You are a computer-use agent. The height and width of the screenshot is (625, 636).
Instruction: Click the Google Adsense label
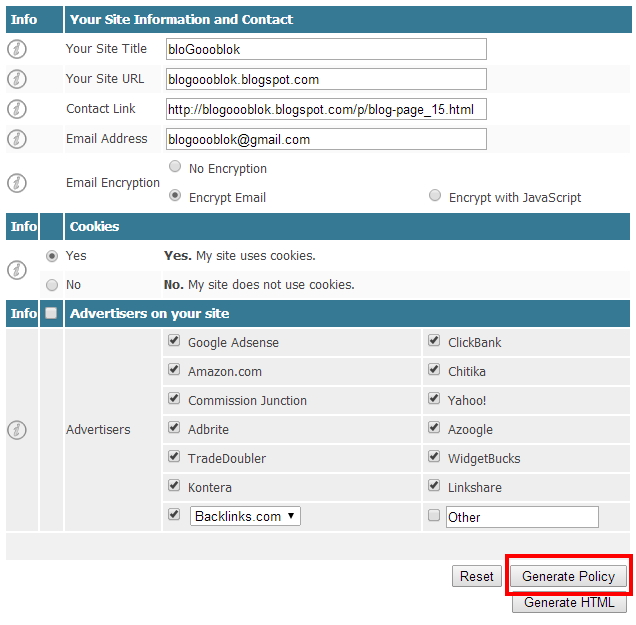[x=233, y=343]
